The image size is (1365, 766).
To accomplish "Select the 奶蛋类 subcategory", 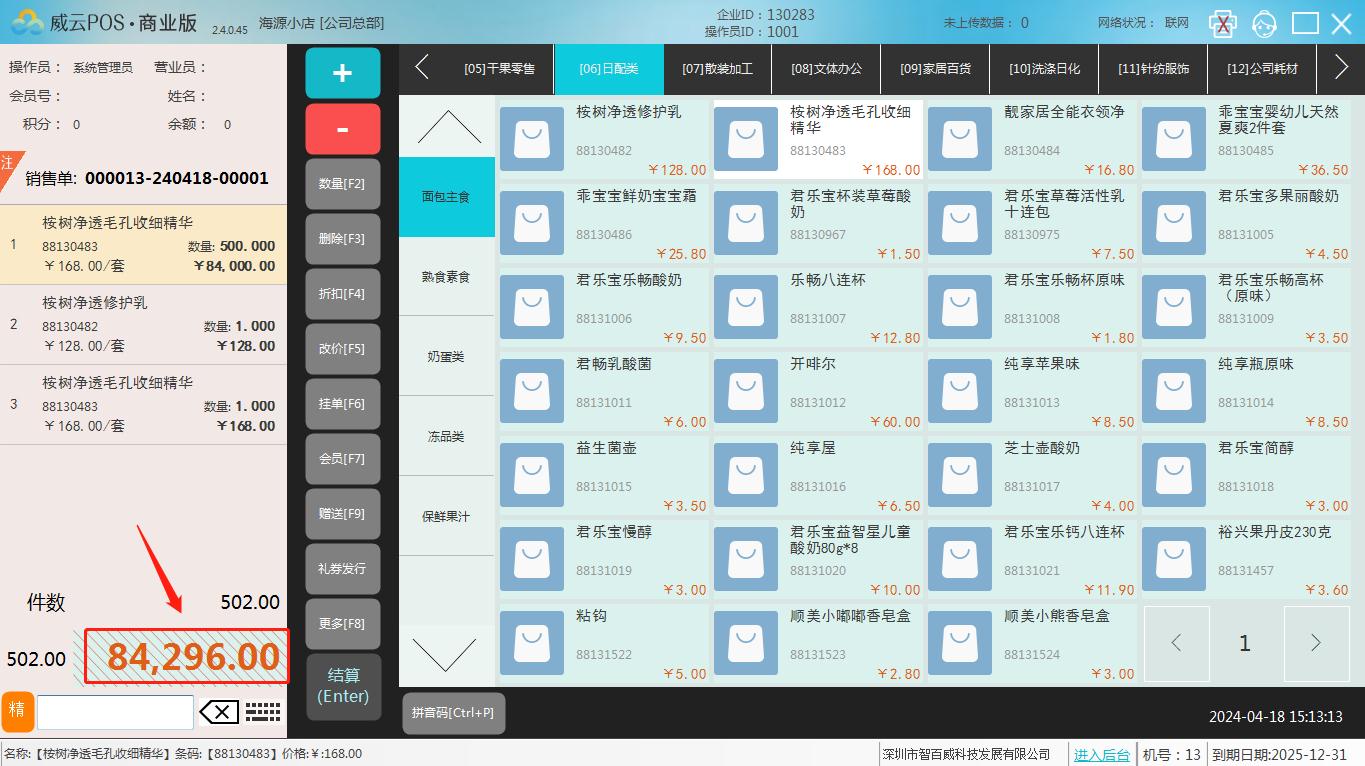I will [446, 357].
